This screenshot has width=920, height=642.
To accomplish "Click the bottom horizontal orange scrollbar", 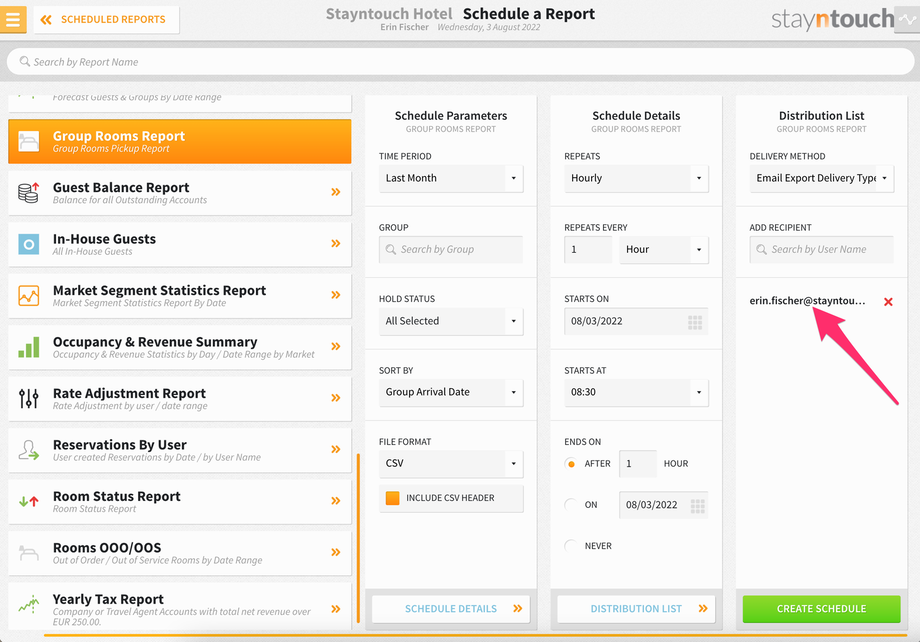I will click(476, 635).
